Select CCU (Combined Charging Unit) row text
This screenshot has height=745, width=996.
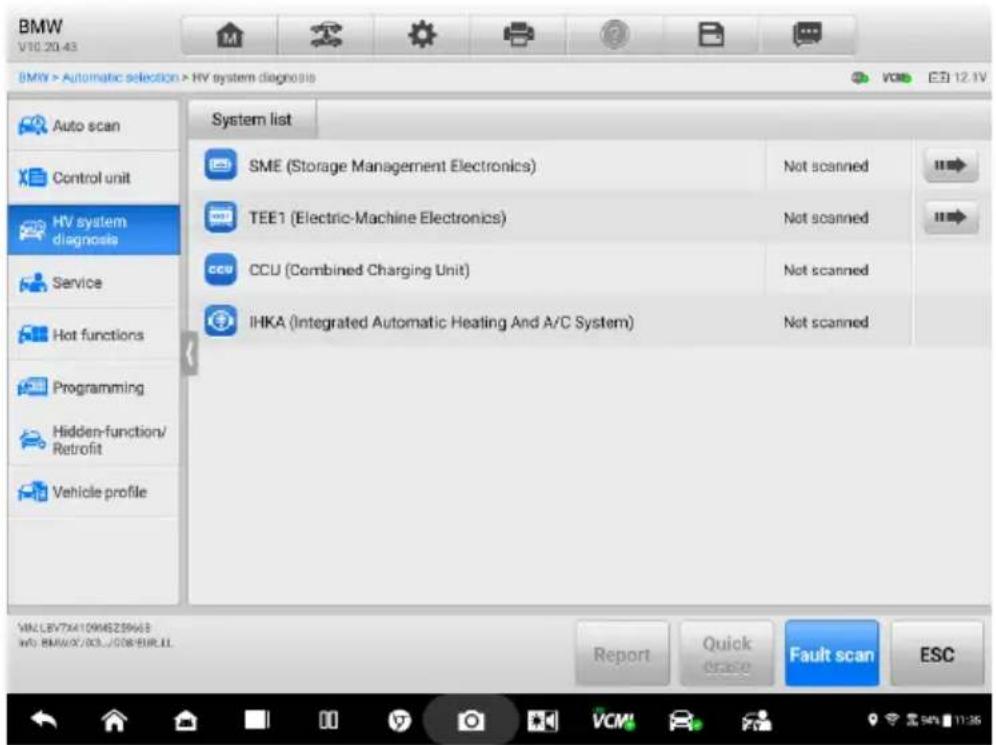[x=359, y=270]
